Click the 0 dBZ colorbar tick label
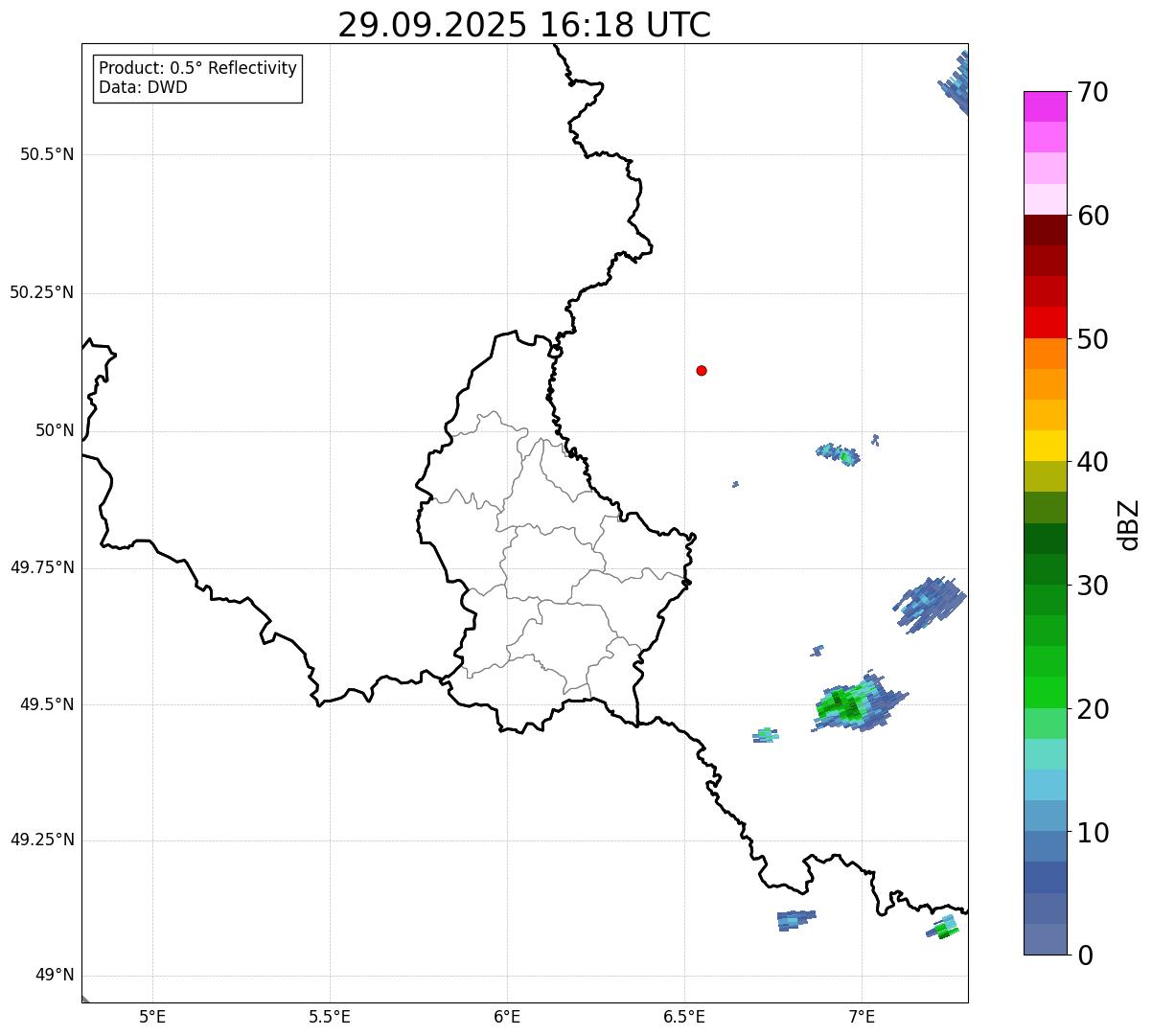This screenshot has height=1036, width=1152. [x=1084, y=955]
